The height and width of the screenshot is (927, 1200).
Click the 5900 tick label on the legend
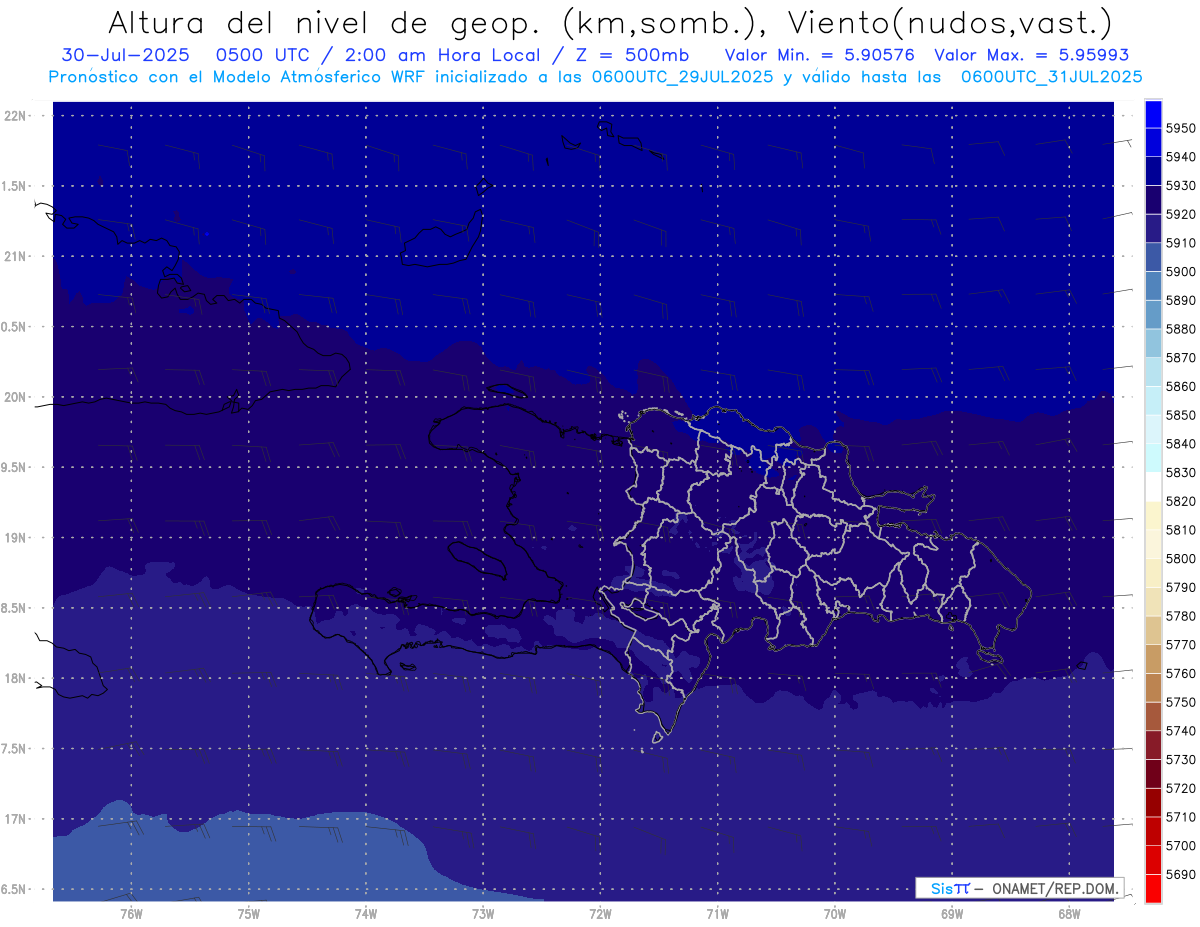coord(1181,271)
